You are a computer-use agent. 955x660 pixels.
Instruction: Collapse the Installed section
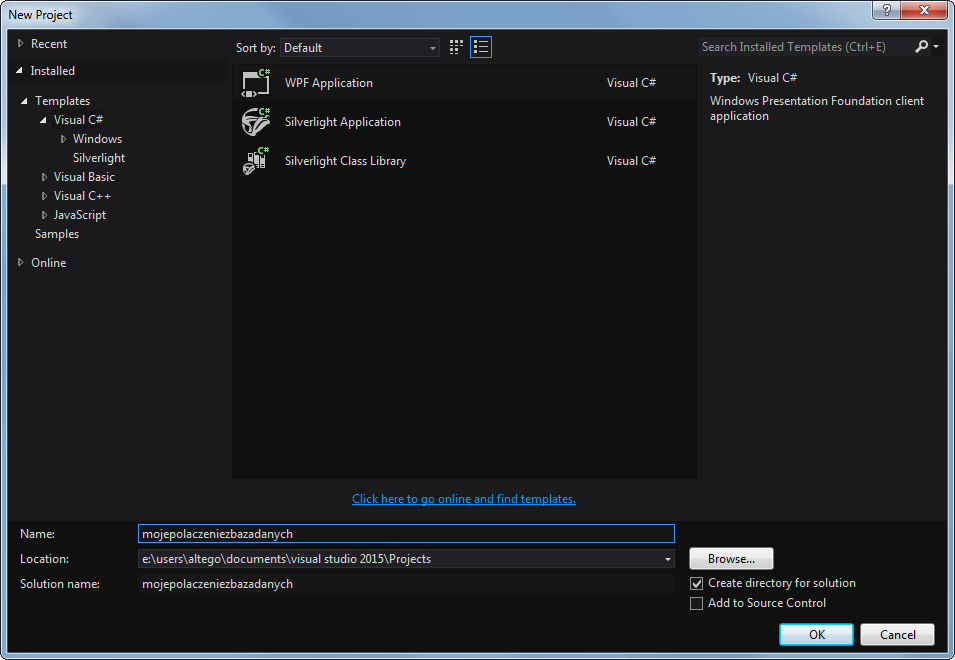coord(19,71)
